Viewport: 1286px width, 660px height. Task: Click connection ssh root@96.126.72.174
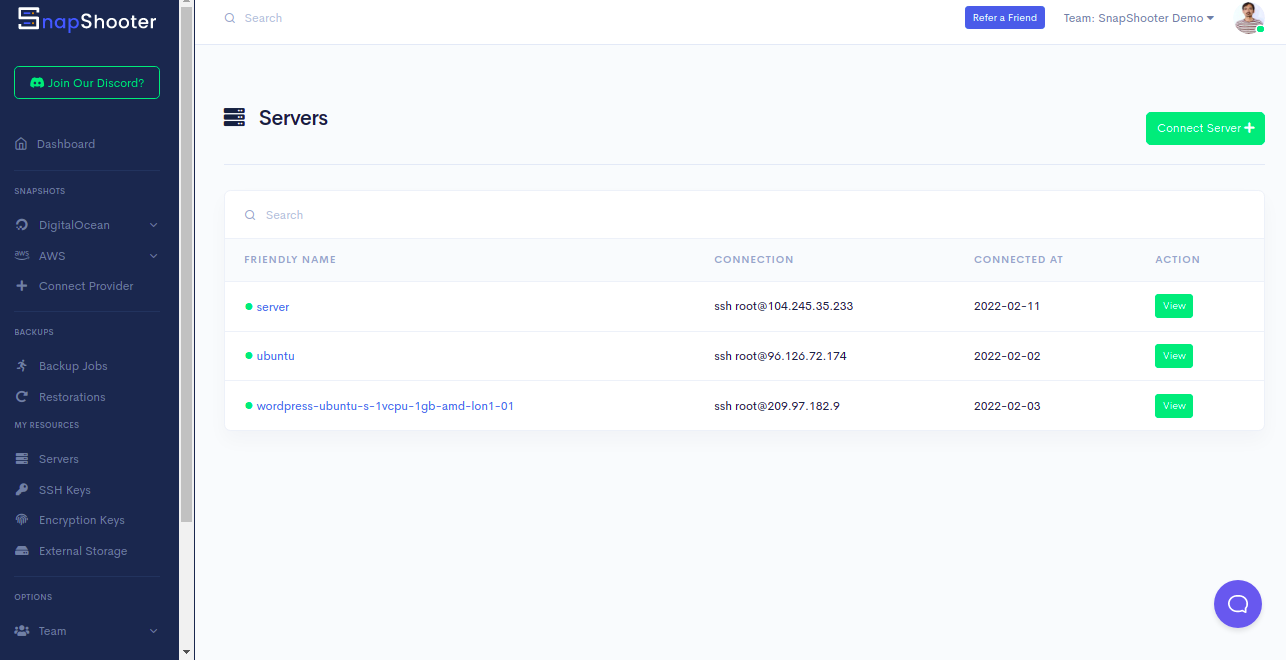point(780,356)
